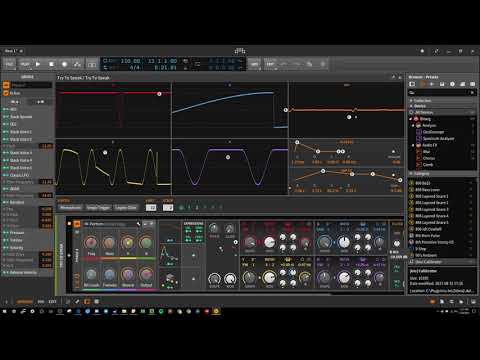Open the PLAY menu in the transport bar
Screen dimensions: 480x360
[x=24, y=64]
